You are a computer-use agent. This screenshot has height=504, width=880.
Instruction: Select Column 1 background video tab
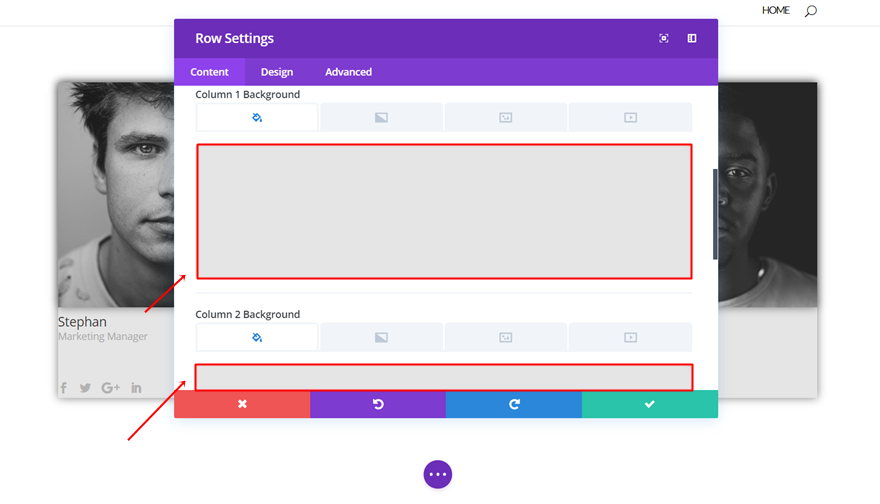630,117
